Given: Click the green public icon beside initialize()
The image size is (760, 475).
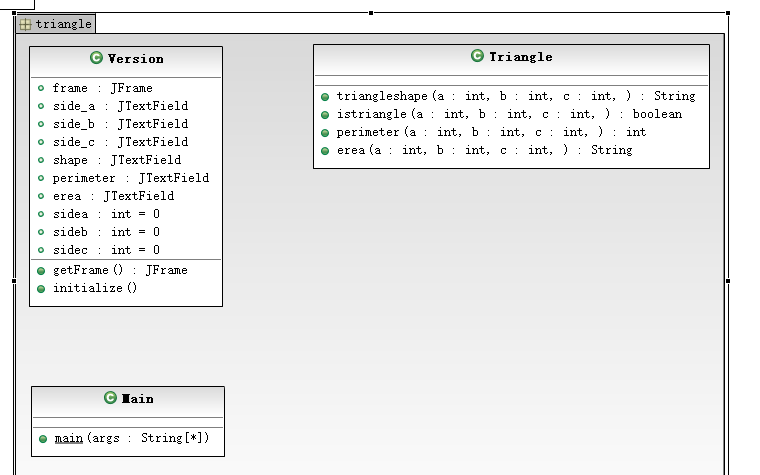Looking at the screenshot, I should (x=41, y=289).
